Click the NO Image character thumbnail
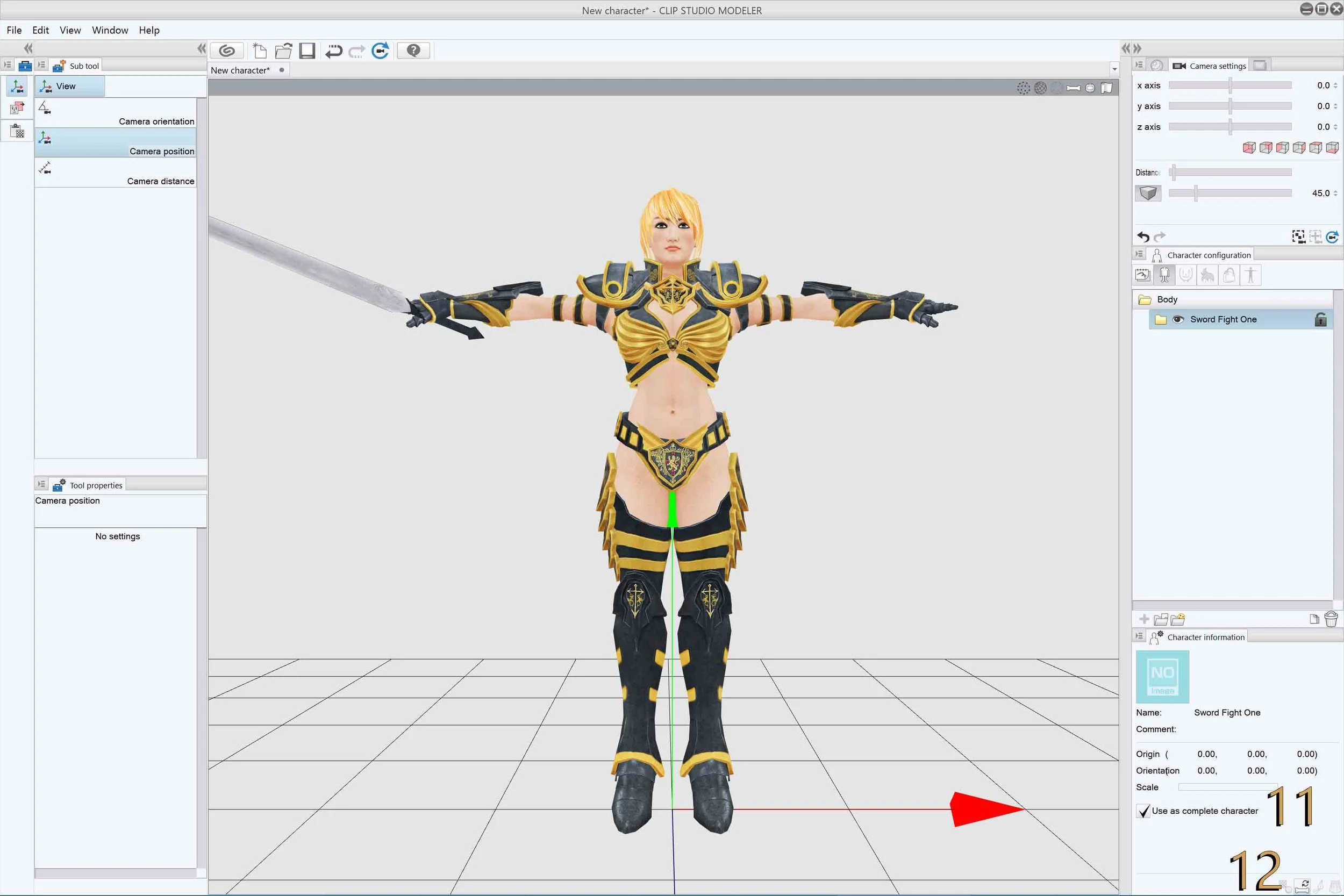The width and height of the screenshot is (1344, 896). (1162, 677)
